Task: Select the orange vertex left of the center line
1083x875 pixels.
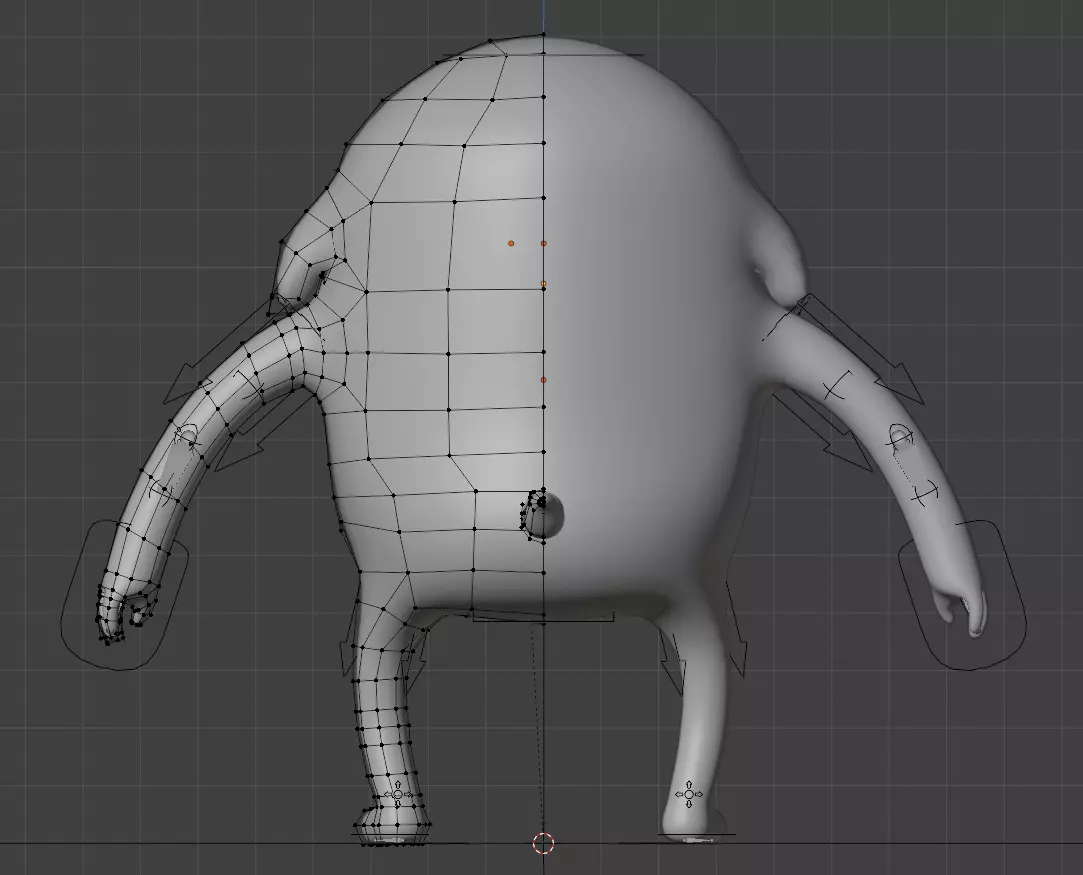Action: pyautogui.click(x=511, y=243)
